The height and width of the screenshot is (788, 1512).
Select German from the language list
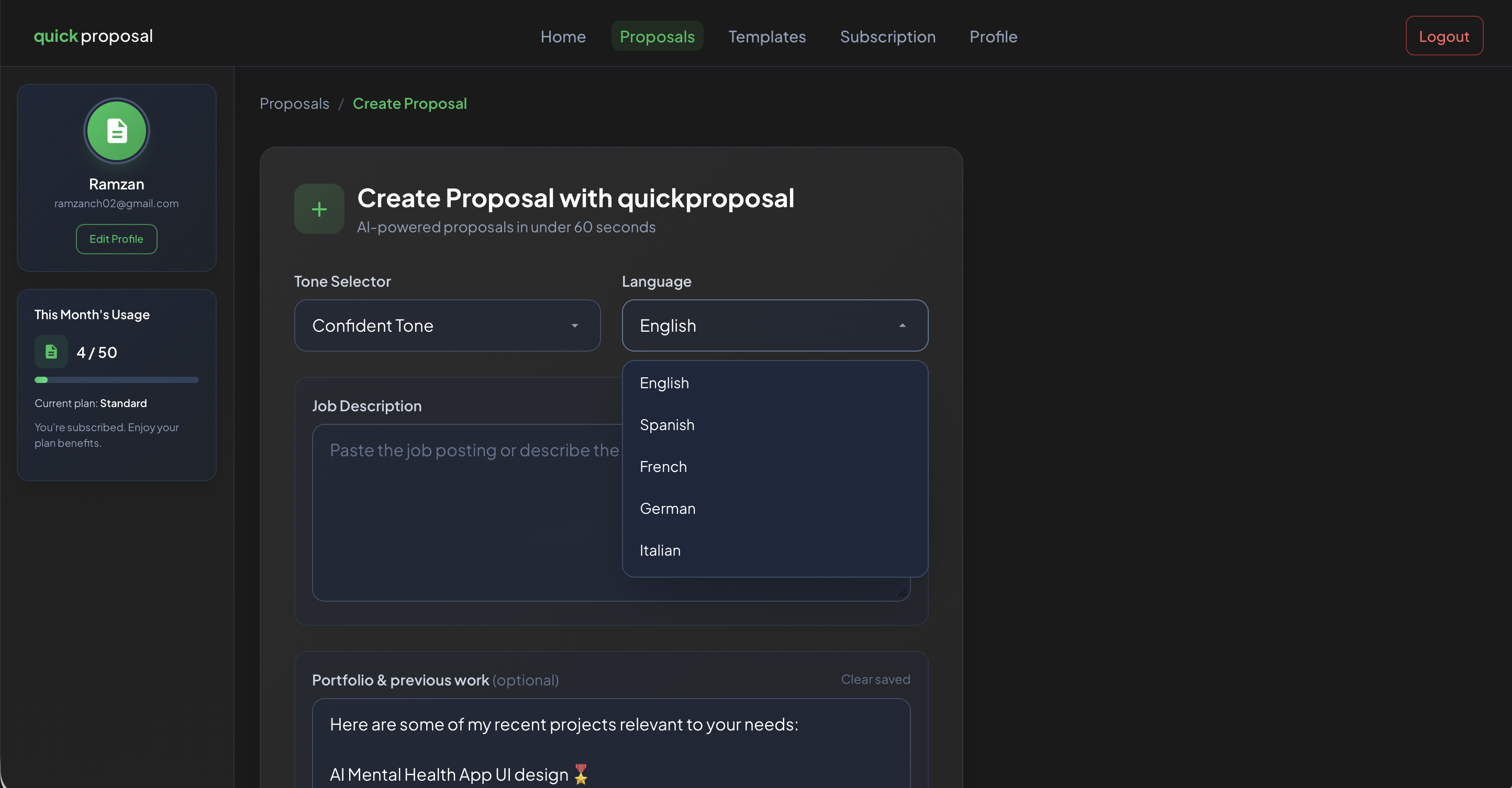pyautogui.click(x=668, y=508)
